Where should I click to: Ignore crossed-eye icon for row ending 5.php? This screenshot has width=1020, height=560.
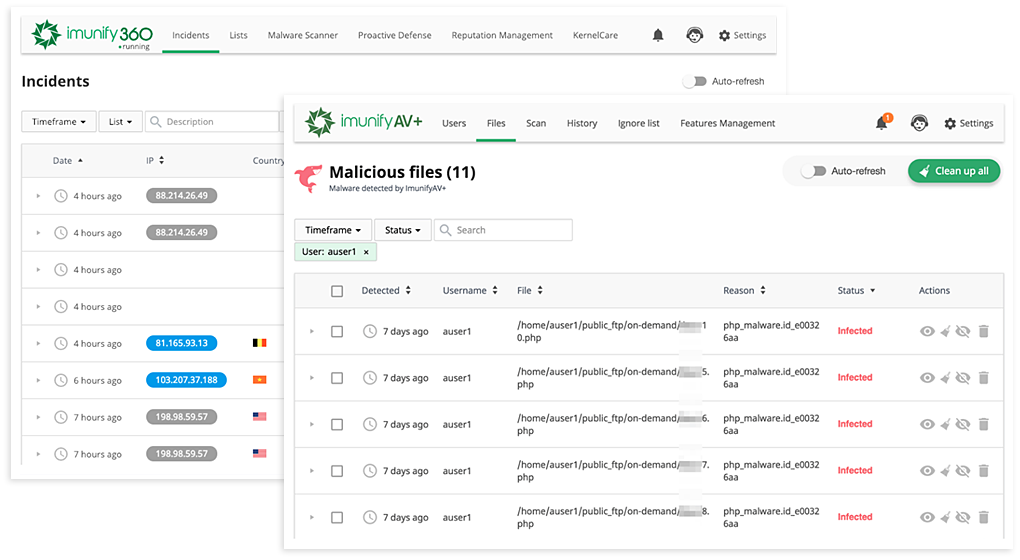963,378
